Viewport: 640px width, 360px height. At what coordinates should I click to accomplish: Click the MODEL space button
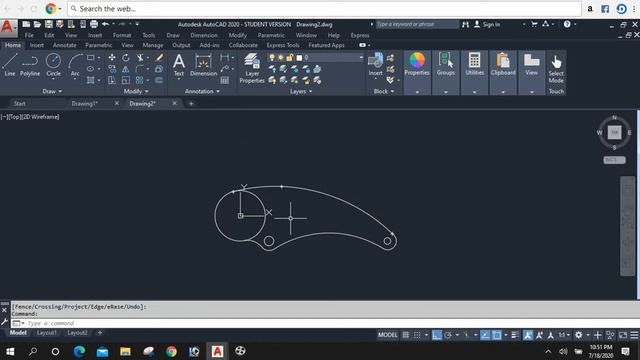pyautogui.click(x=387, y=335)
